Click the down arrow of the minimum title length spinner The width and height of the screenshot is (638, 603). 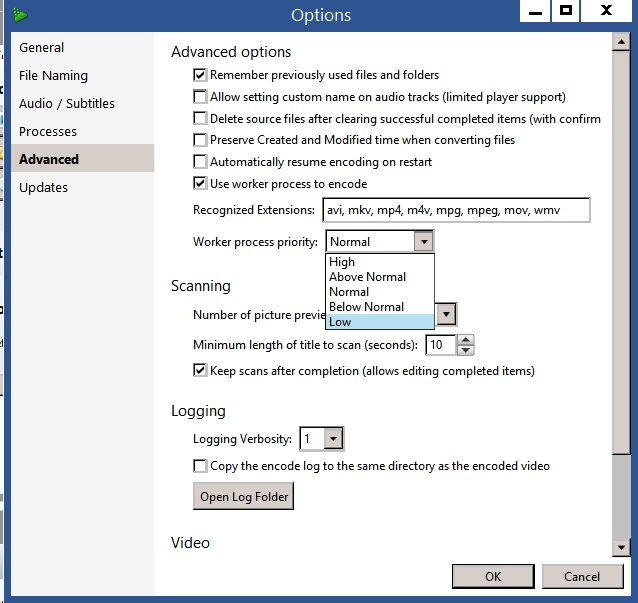(465, 350)
